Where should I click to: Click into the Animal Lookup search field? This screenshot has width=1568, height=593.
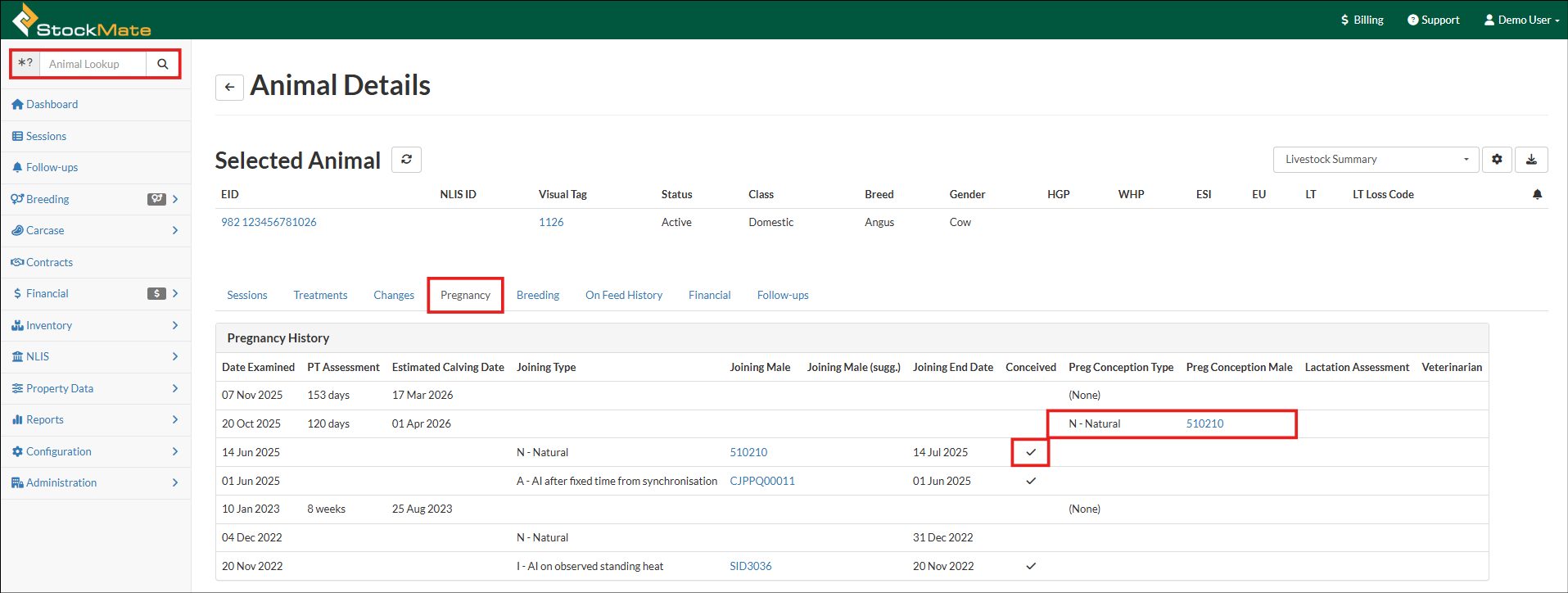(93, 64)
